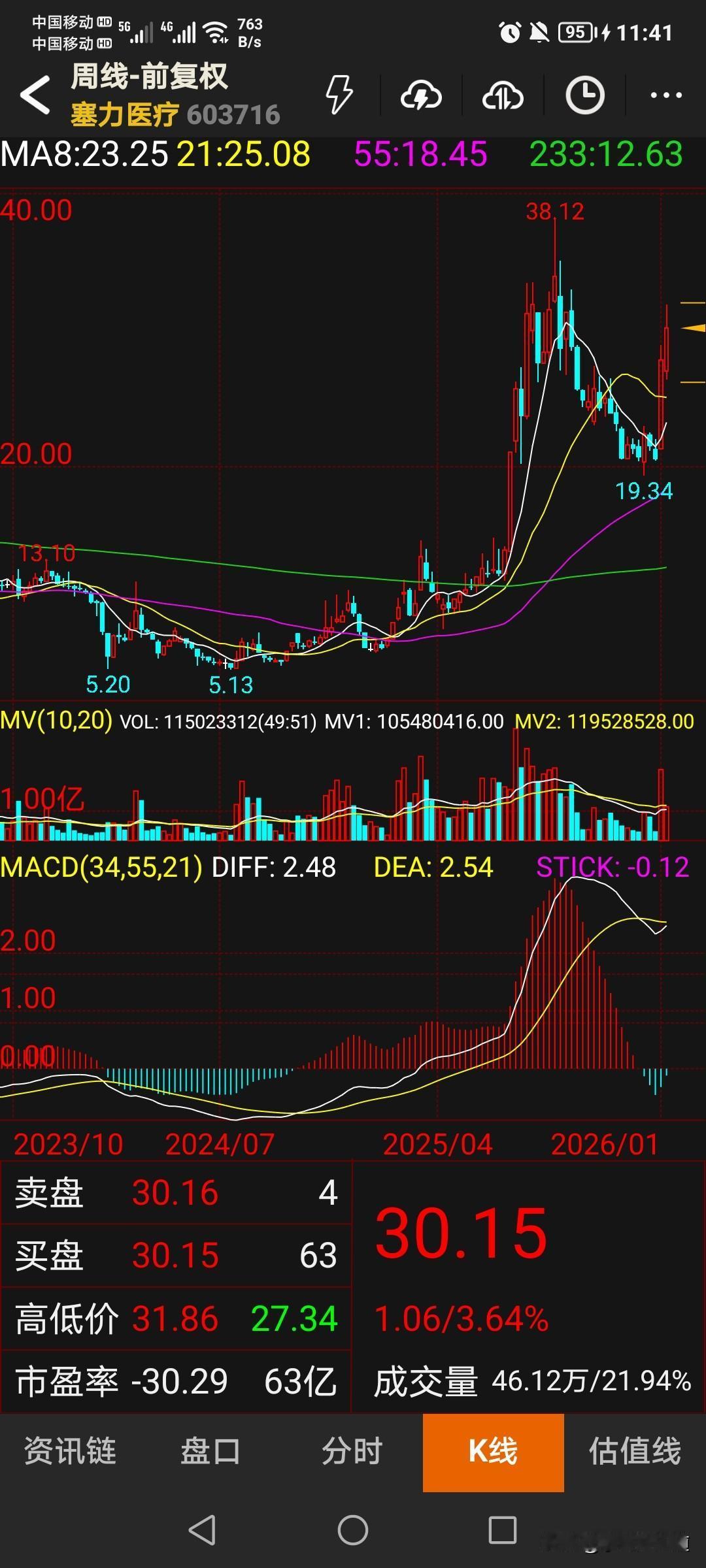706x1568 pixels.
Task: Tap the Android recent apps square button
Action: 503,1530
